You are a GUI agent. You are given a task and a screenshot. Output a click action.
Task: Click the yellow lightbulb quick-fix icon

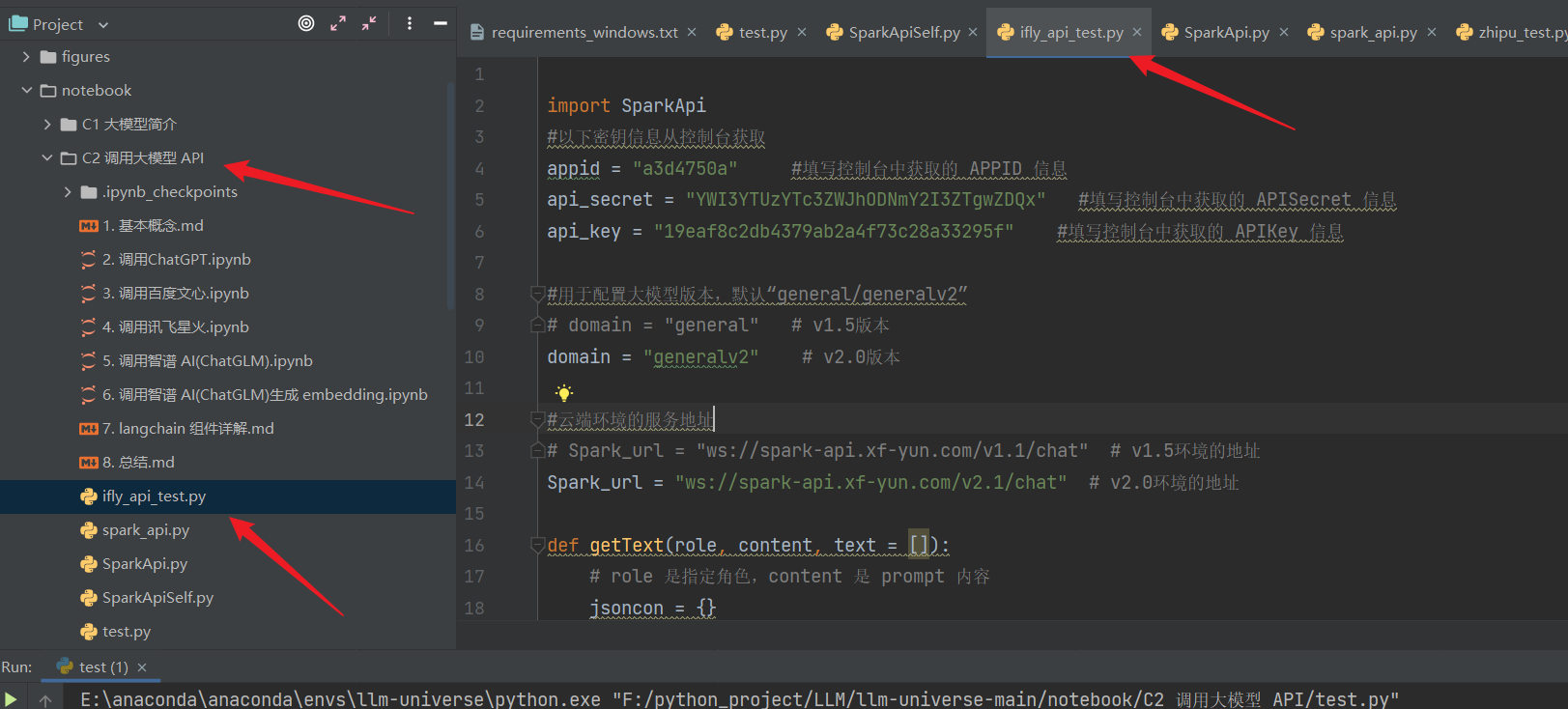[564, 393]
